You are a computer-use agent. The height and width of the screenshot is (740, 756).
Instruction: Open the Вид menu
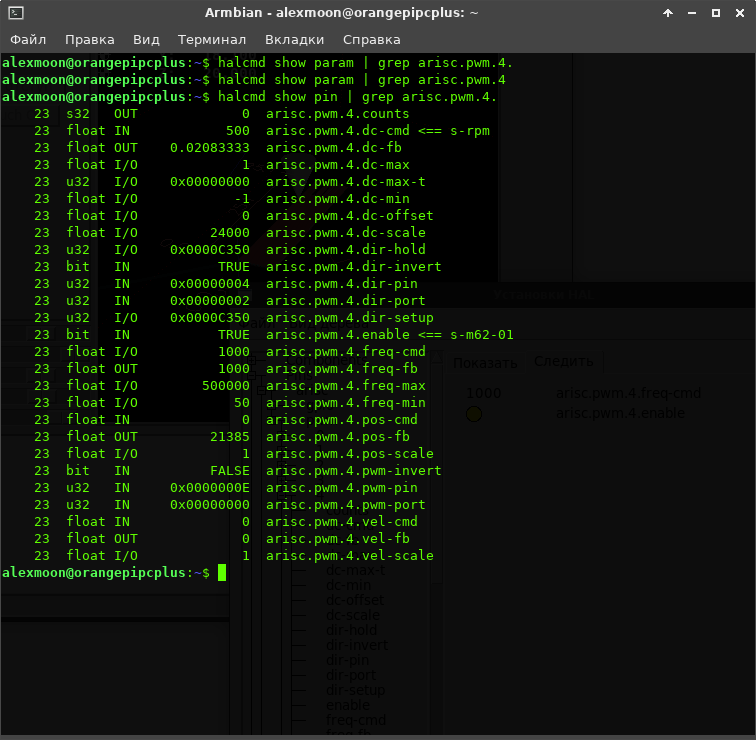(x=146, y=40)
